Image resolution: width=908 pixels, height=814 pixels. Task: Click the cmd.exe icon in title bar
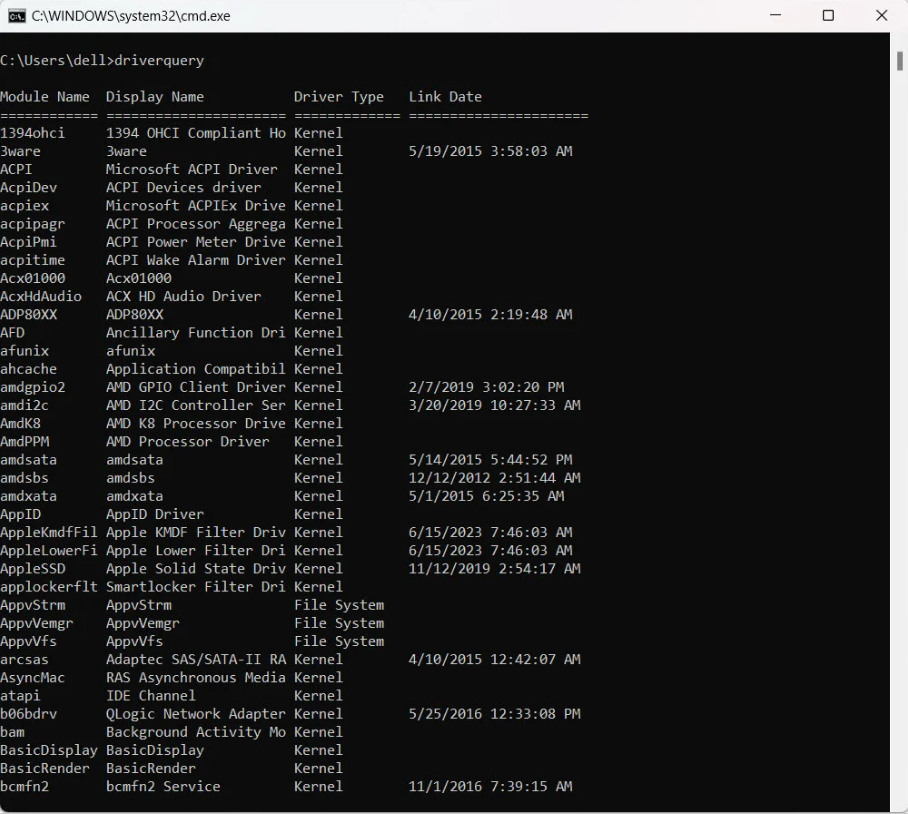coord(17,16)
